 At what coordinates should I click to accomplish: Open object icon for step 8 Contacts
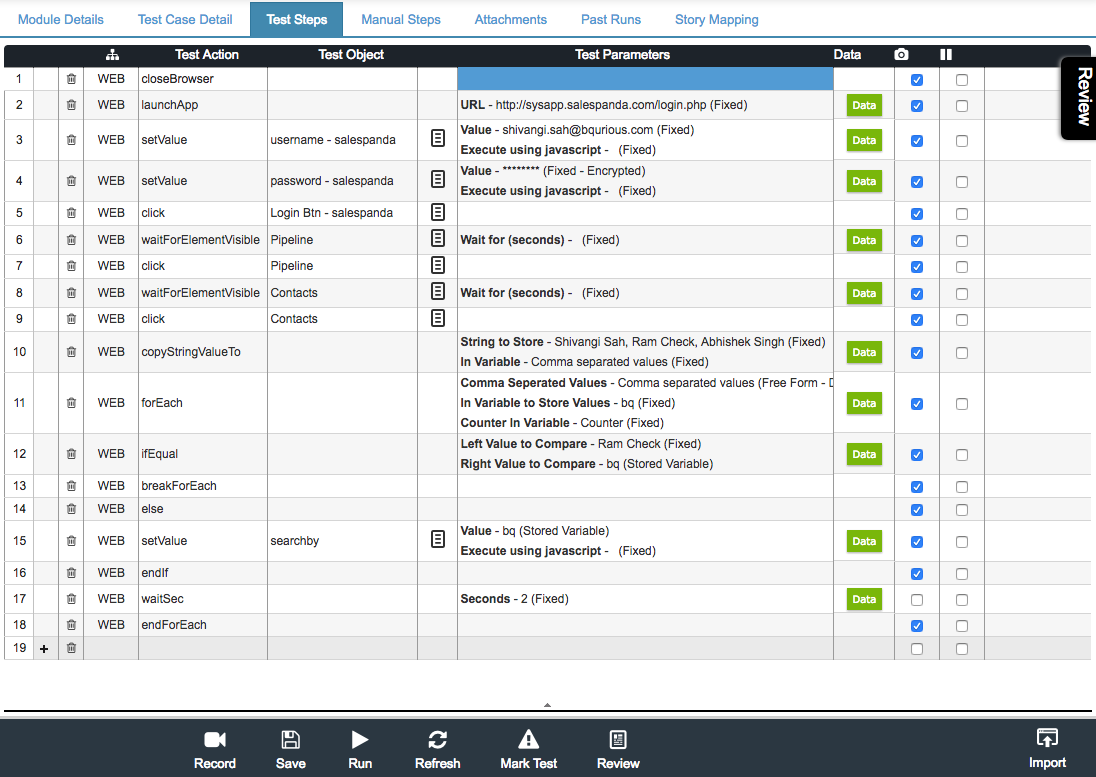coord(438,291)
